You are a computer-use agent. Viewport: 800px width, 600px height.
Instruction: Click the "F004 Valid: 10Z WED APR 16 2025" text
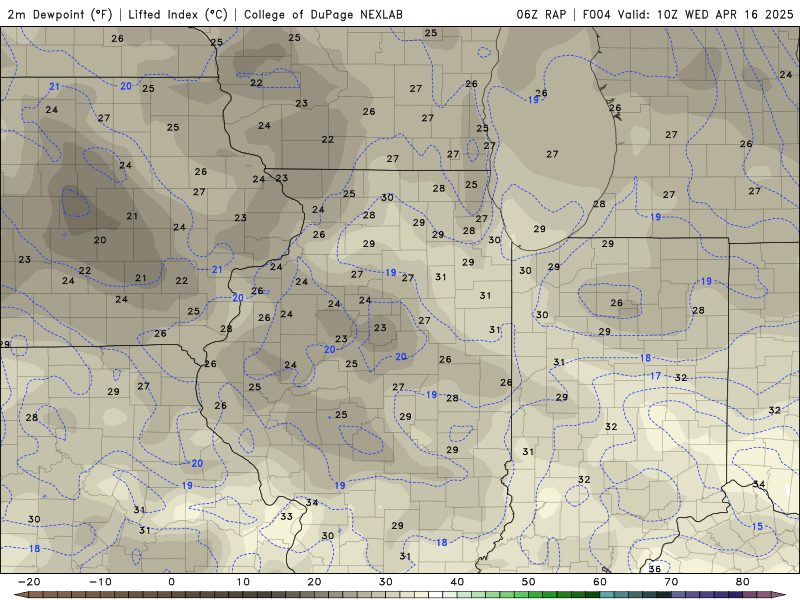point(688,14)
